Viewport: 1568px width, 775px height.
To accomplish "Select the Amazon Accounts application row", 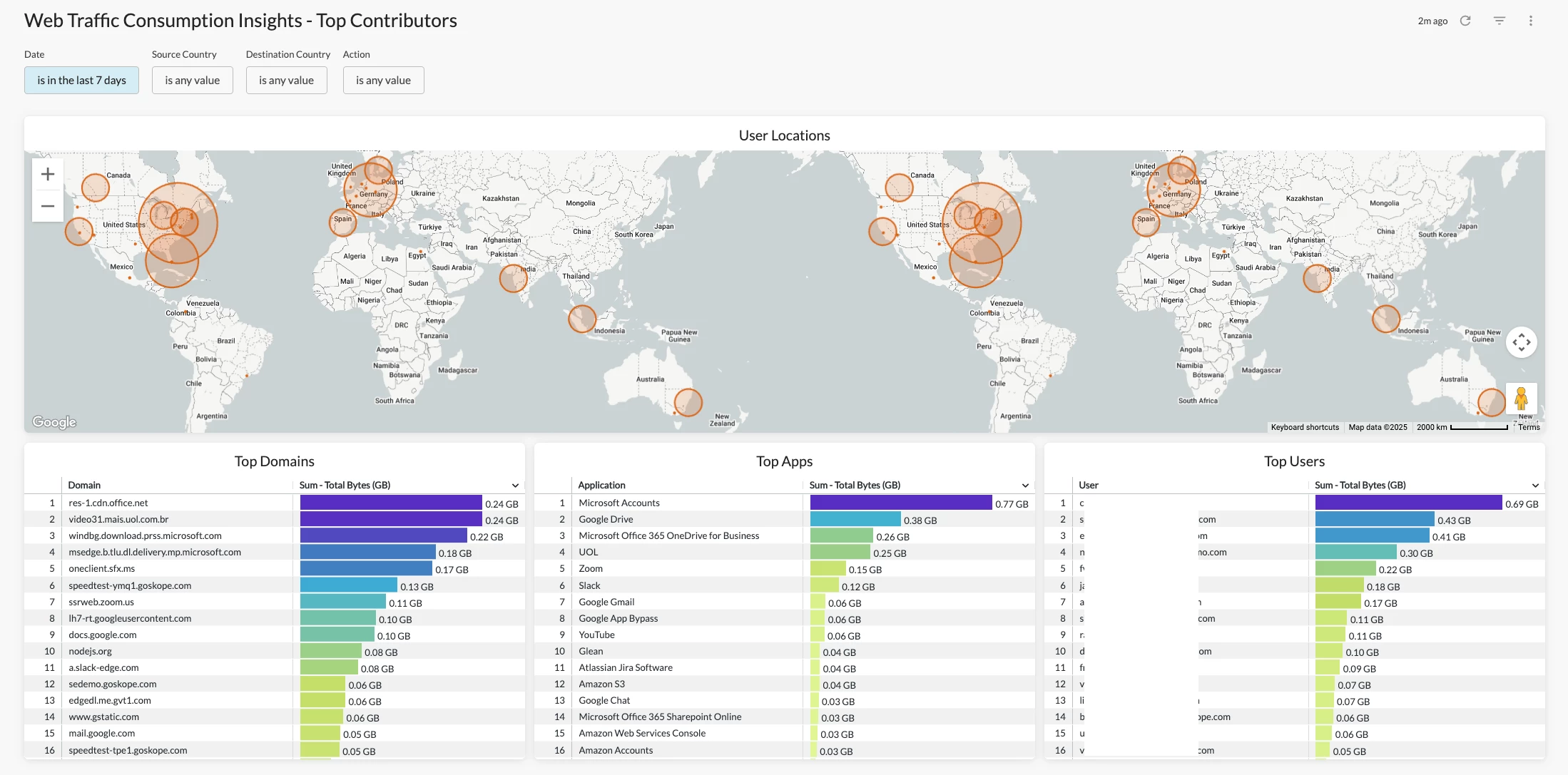I will [785, 750].
